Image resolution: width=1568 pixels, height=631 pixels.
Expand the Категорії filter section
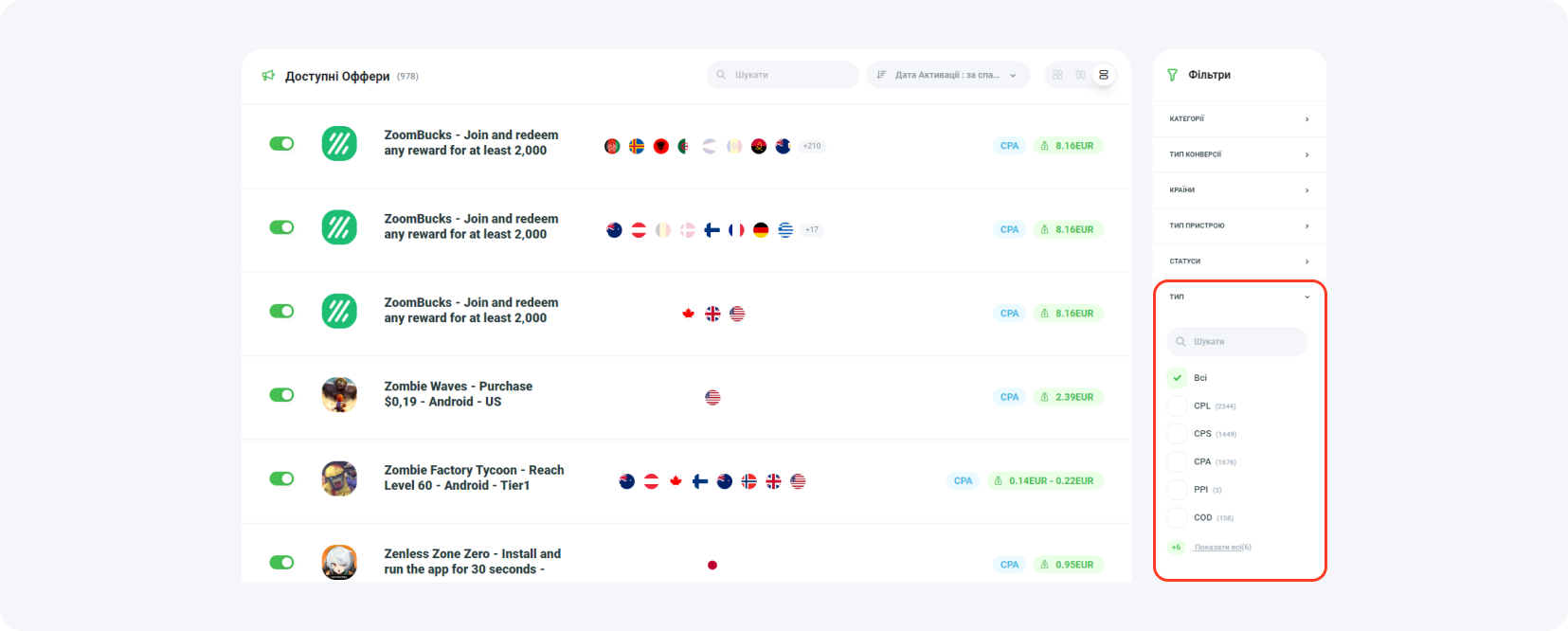coord(1238,119)
